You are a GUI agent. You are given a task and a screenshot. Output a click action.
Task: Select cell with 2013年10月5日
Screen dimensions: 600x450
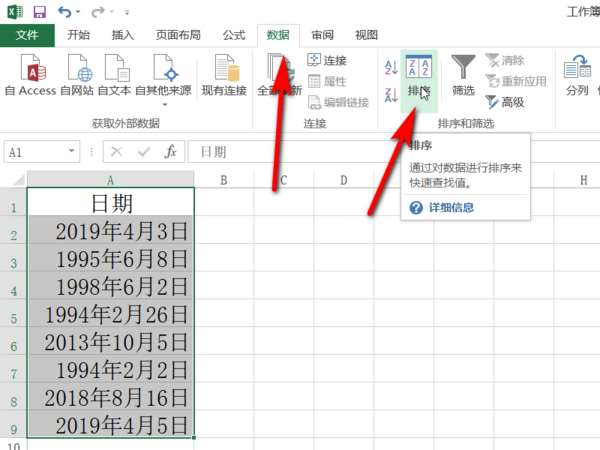(x=111, y=342)
